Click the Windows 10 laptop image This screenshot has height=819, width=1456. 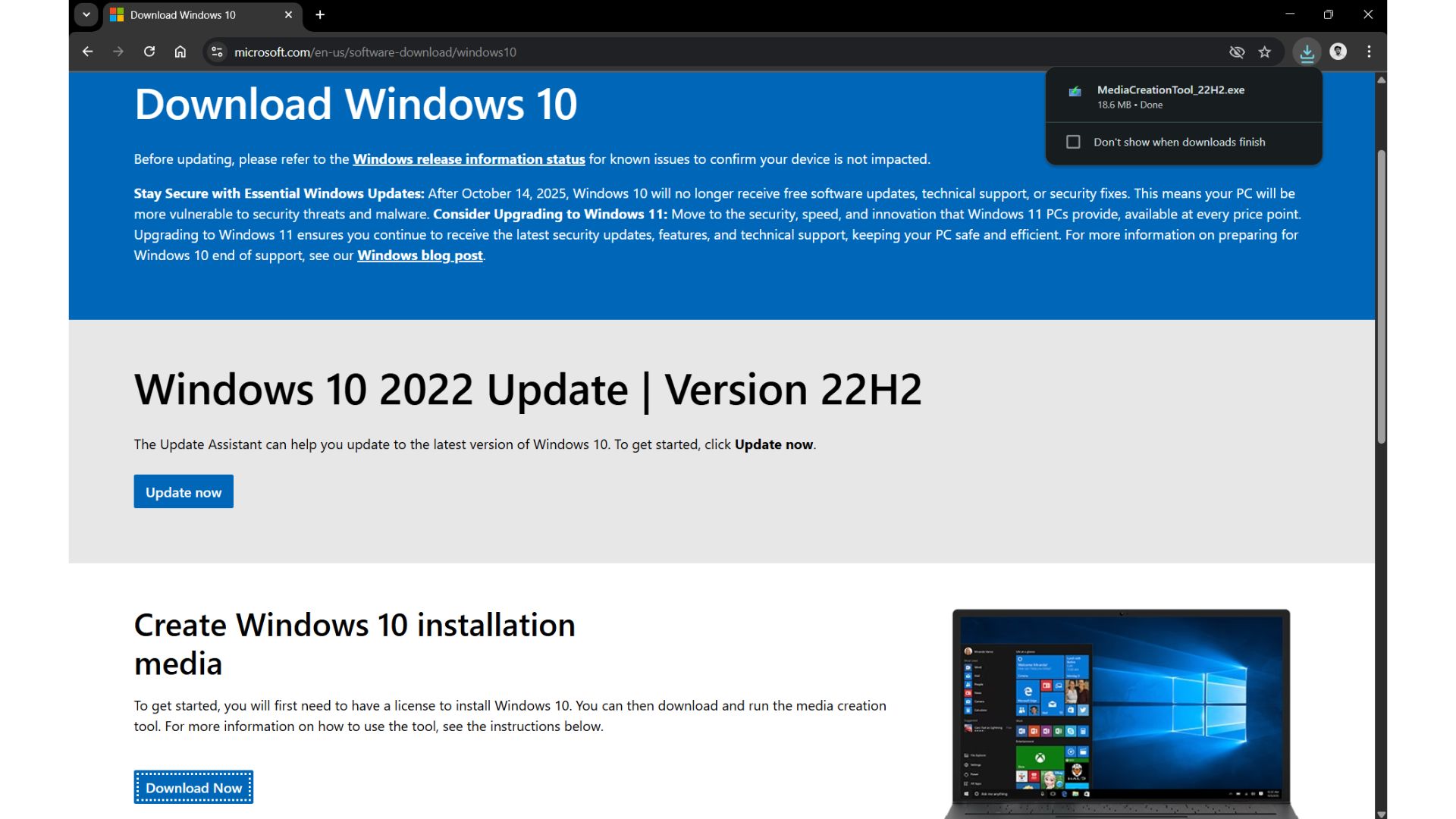click(x=1121, y=713)
